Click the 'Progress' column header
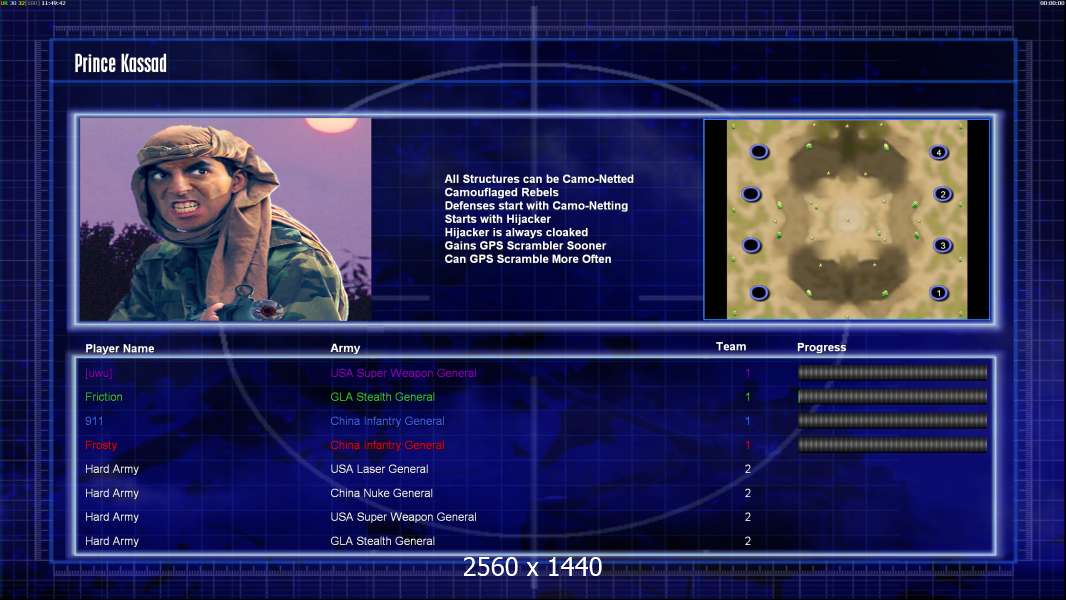This screenshot has width=1066, height=600. (x=821, y=347)
